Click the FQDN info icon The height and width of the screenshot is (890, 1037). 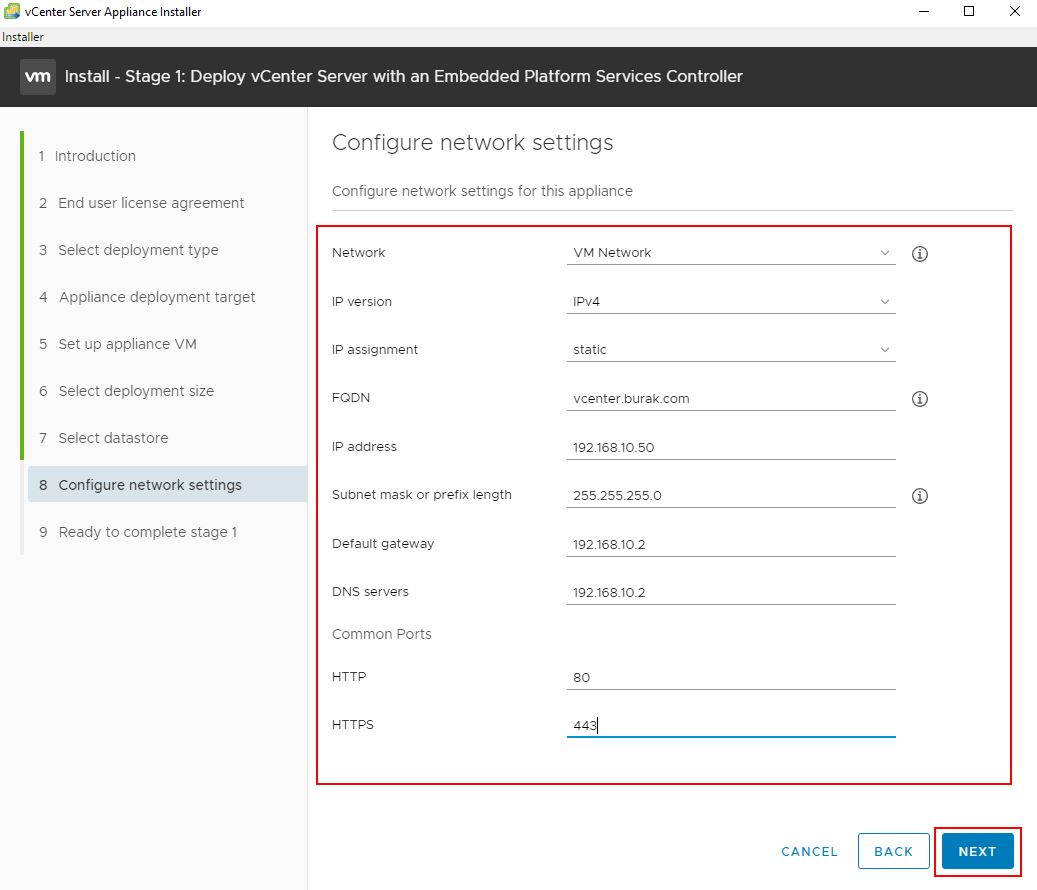pyautogui.click(x=919, y=399)
